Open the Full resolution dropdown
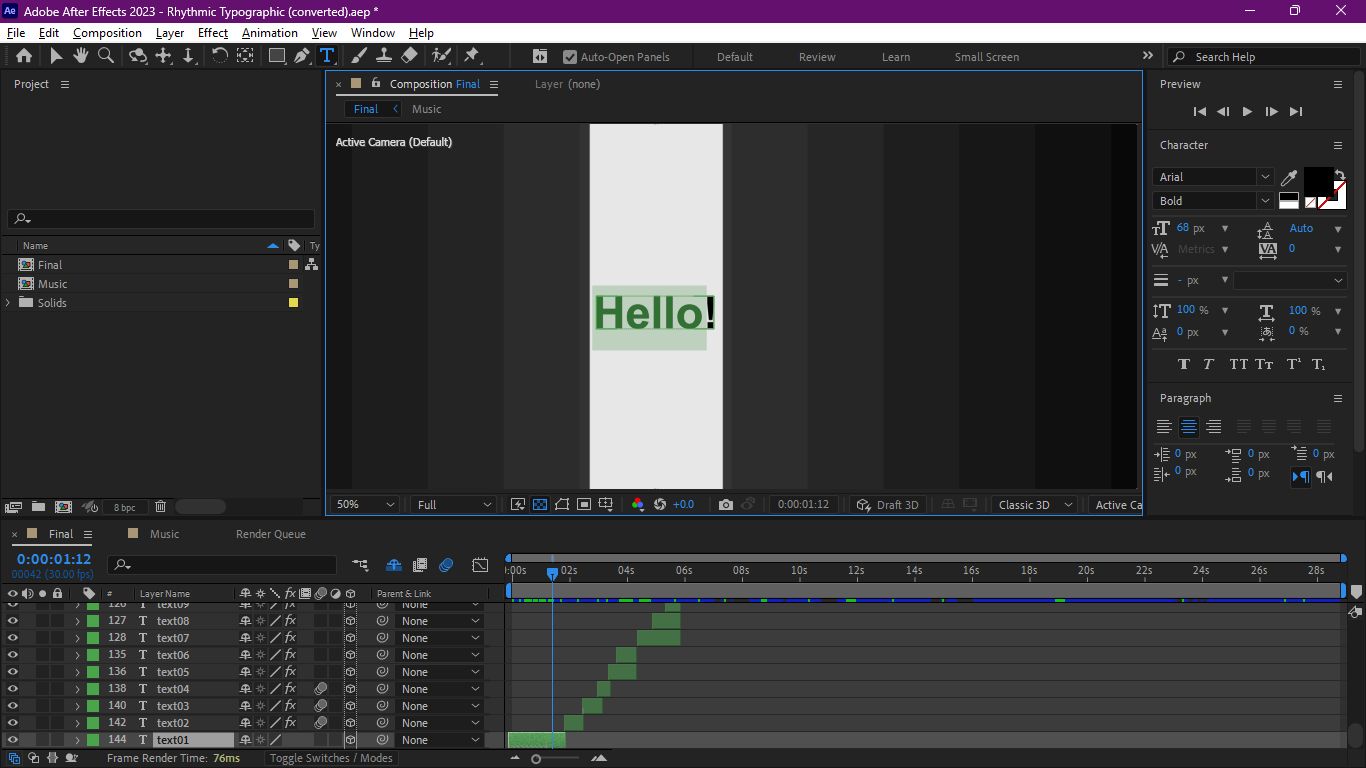The width and height of the screenshot is (1366, 768). pos(452,505)
